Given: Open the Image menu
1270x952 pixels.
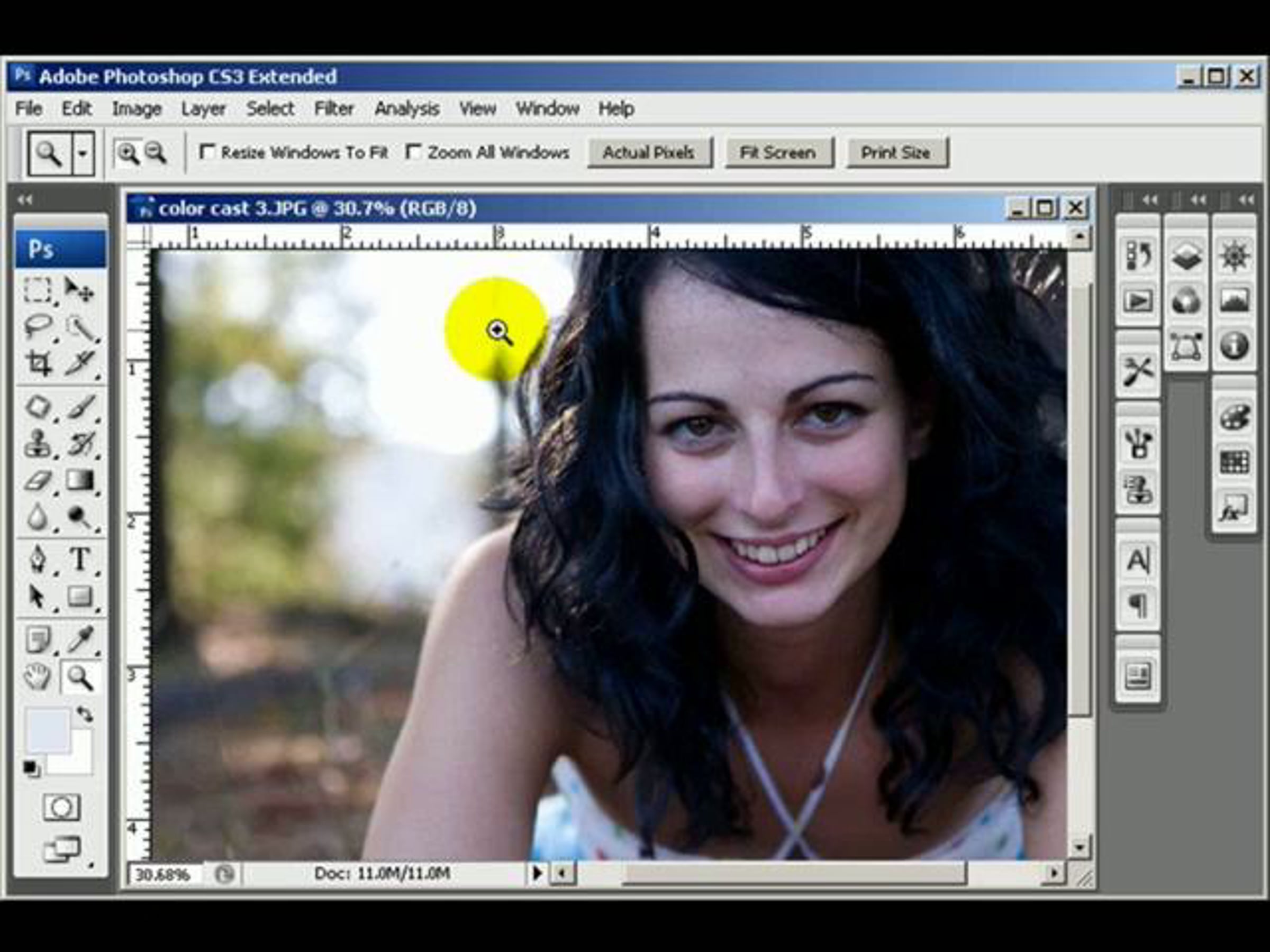Looking at the screenshot, I should [136, 108].
